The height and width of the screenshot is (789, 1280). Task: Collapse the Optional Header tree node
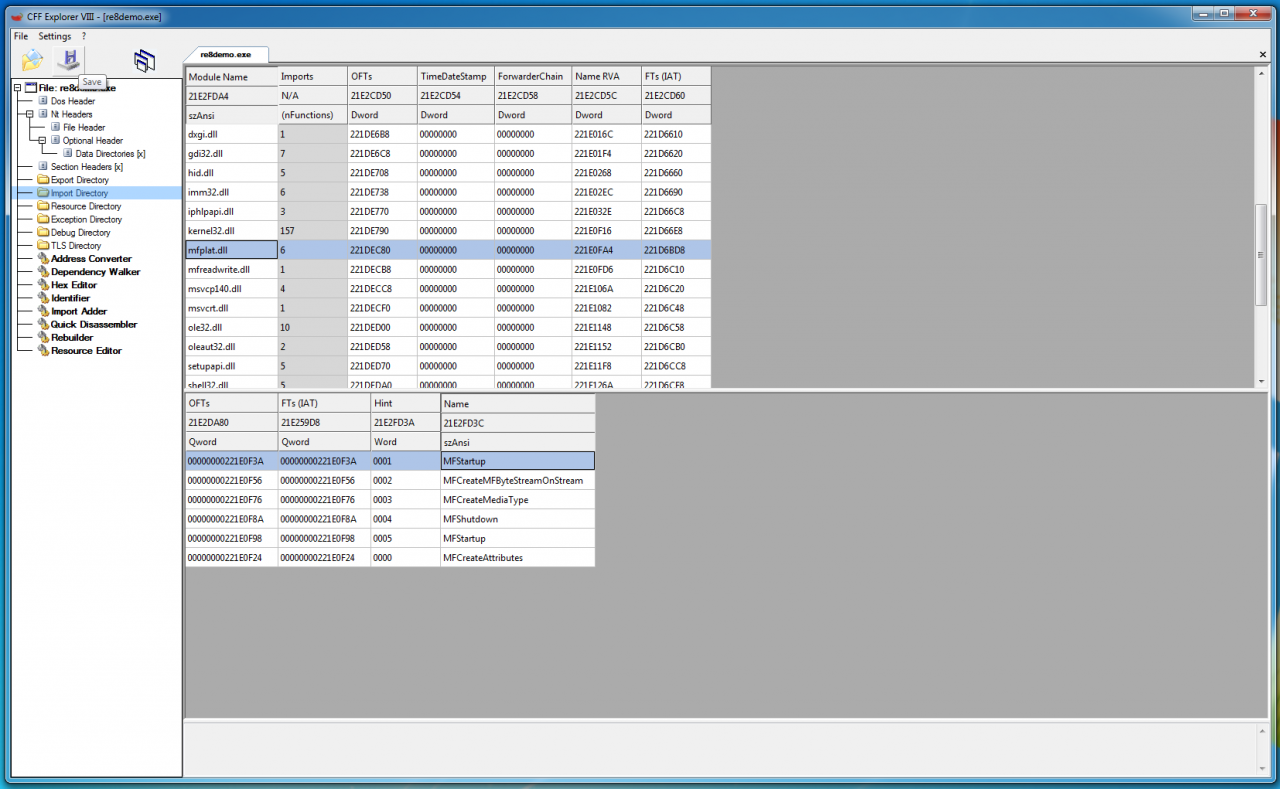pos(41,140)
